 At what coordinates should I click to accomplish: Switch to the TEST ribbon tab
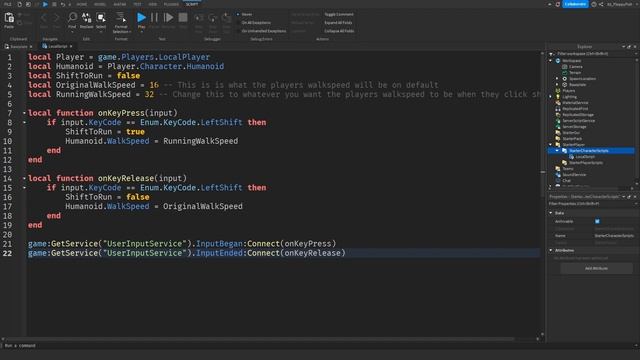[x=137, y=4]
